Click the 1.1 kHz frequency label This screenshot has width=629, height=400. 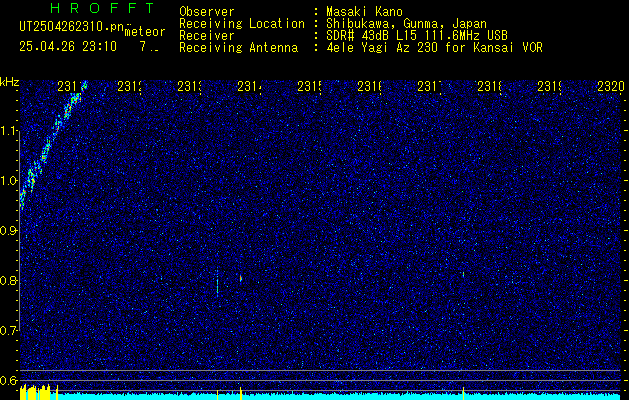(x=9, y=131)
